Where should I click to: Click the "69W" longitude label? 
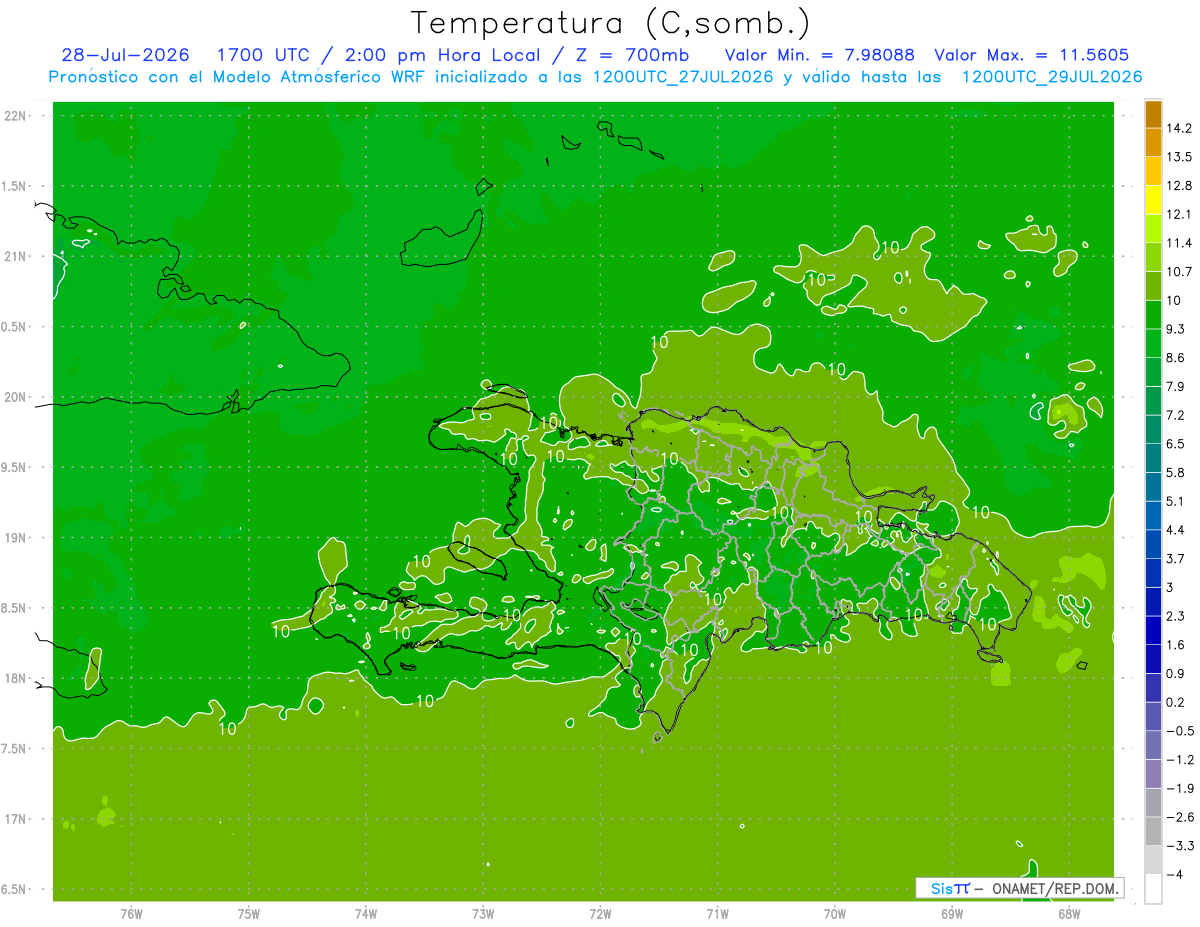click(x=952, y=913)
